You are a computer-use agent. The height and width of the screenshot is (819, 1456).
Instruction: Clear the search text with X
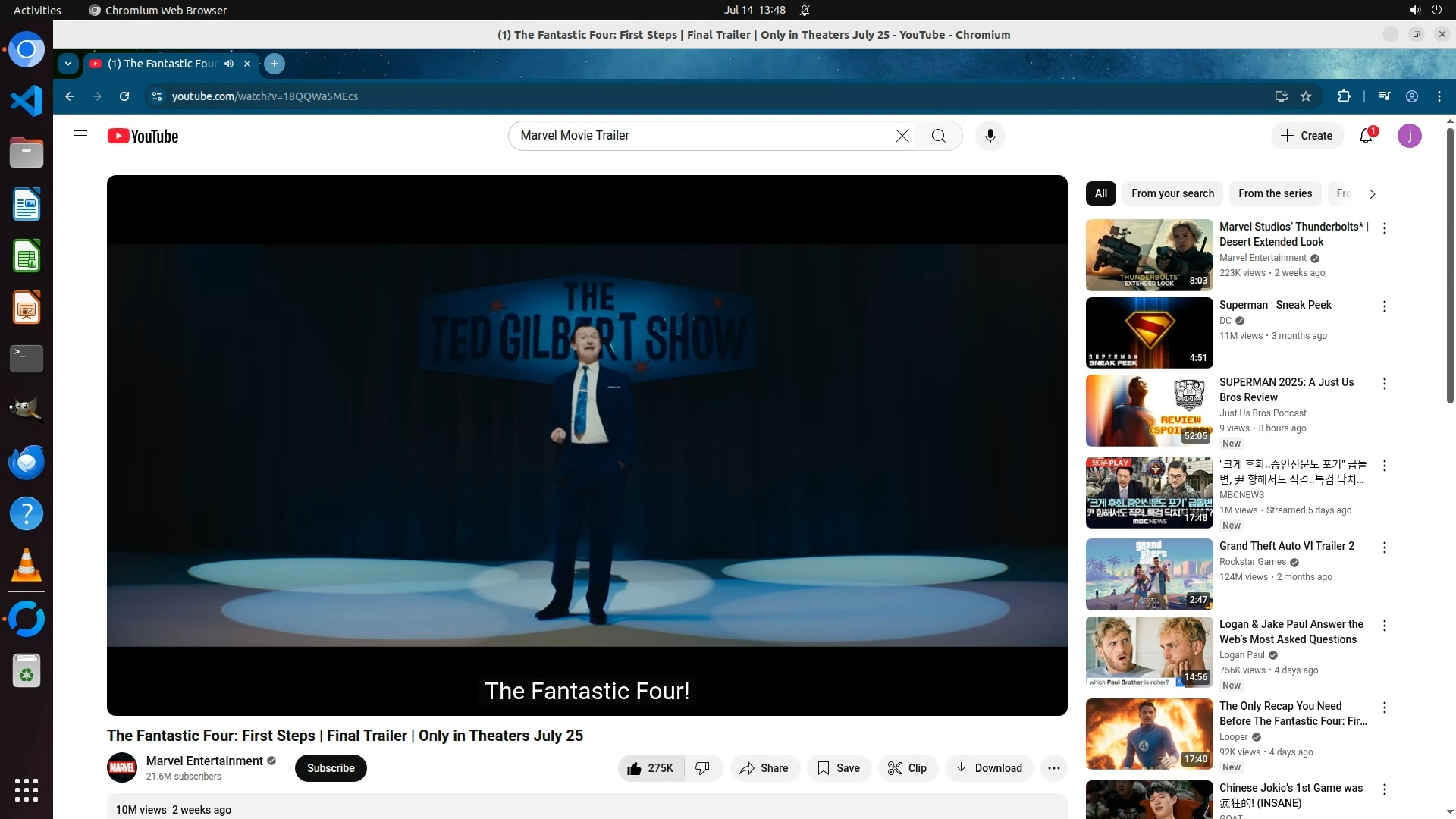click(x=902, y=136)
